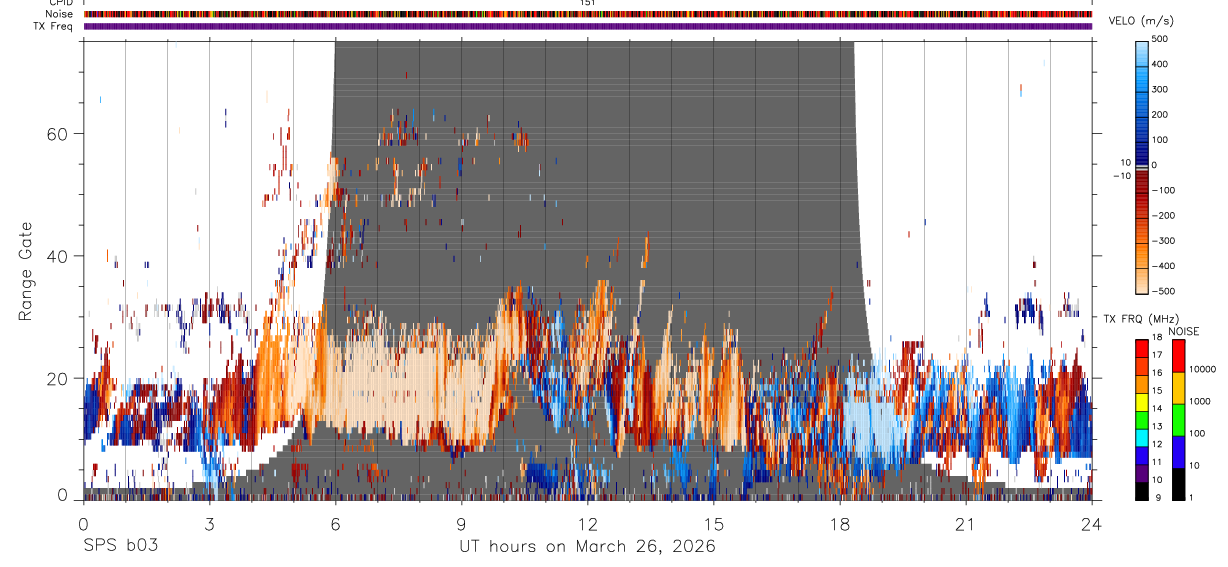Screen dimensions: 1228x567
Task: Click the red top segment of NOISE legend
Action: click(1178, 356)
